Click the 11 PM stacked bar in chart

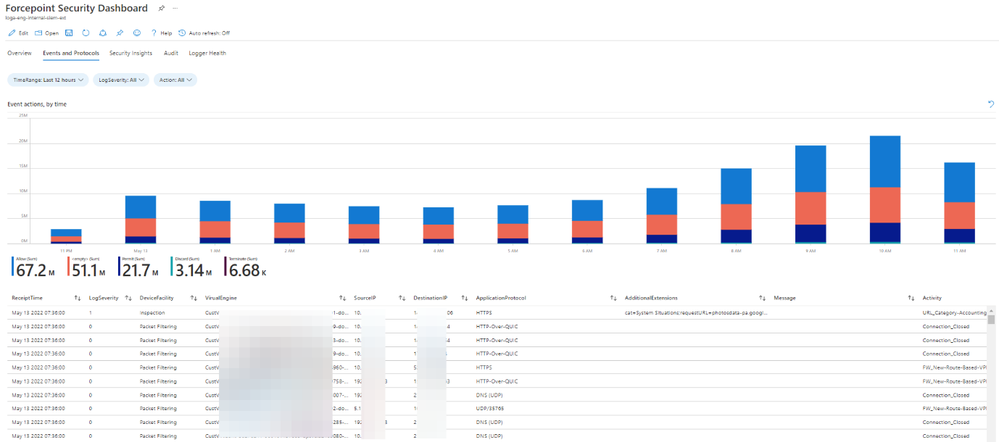66,236
